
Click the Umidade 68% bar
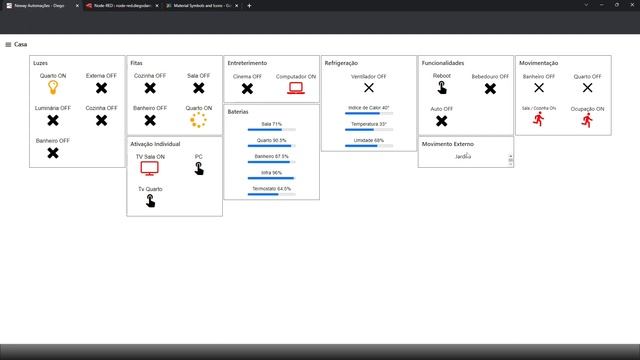(x=369, y=146)
